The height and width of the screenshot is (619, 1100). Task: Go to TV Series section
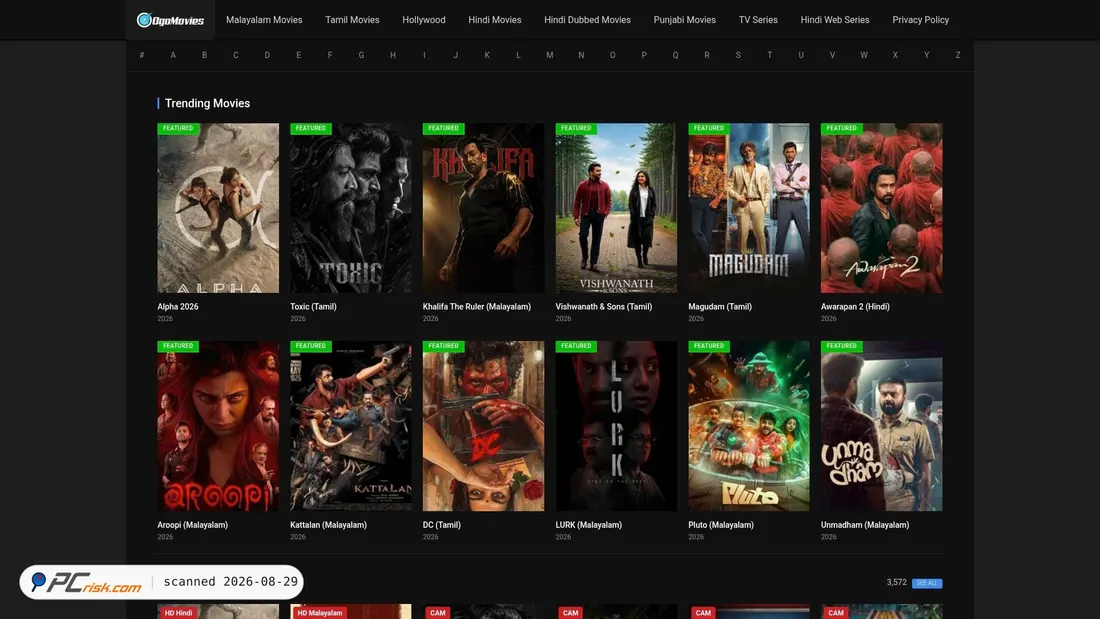758,20
